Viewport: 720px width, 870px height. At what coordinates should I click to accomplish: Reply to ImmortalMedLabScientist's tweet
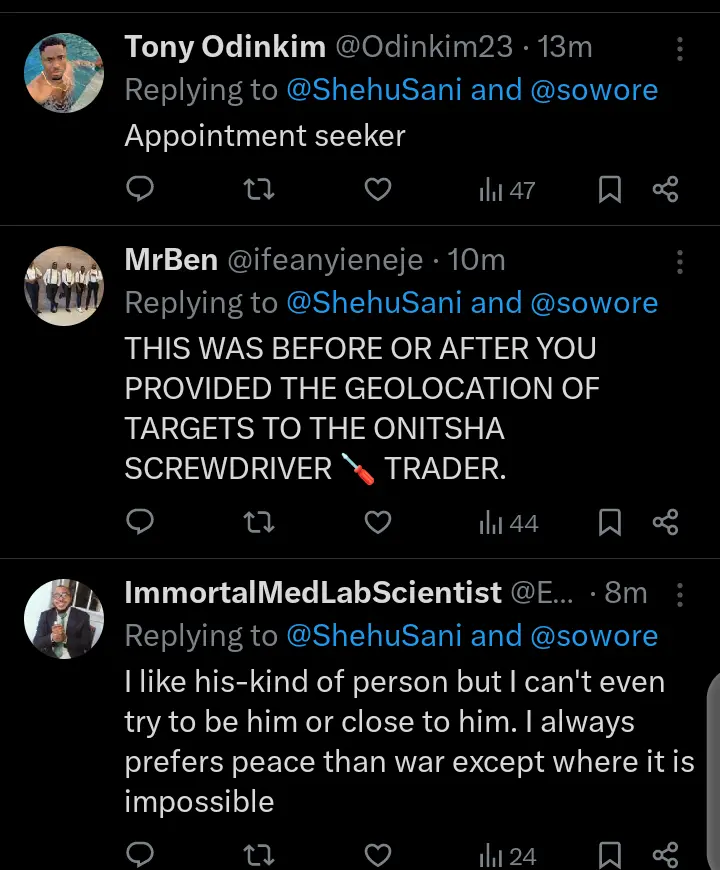click(141, 855)
